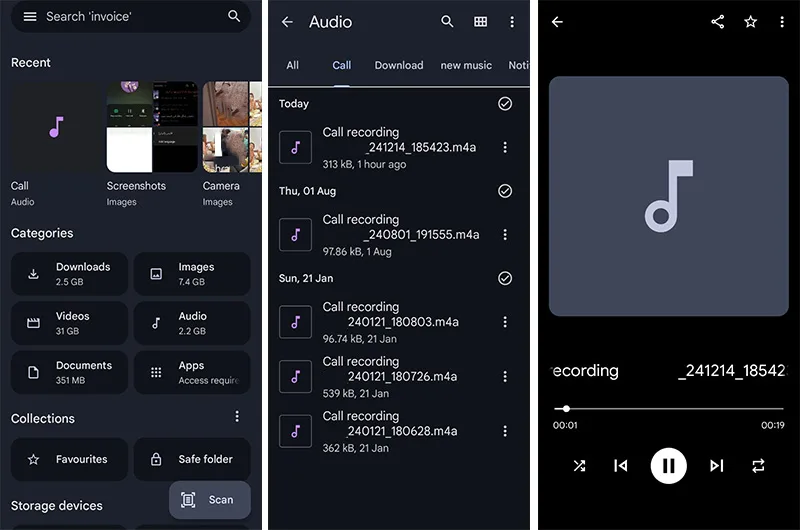Image resolution: width=800 pixels, height=530 pixels.
Task: Pause the playing recording
Action: coord(668,466)
